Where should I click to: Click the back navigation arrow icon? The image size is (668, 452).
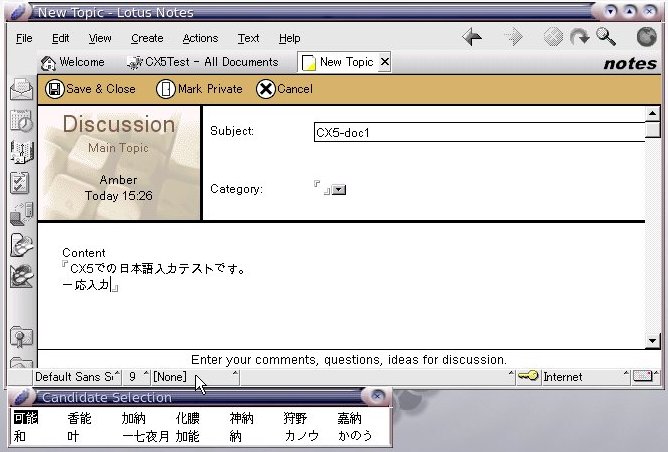tap(472, 37)
